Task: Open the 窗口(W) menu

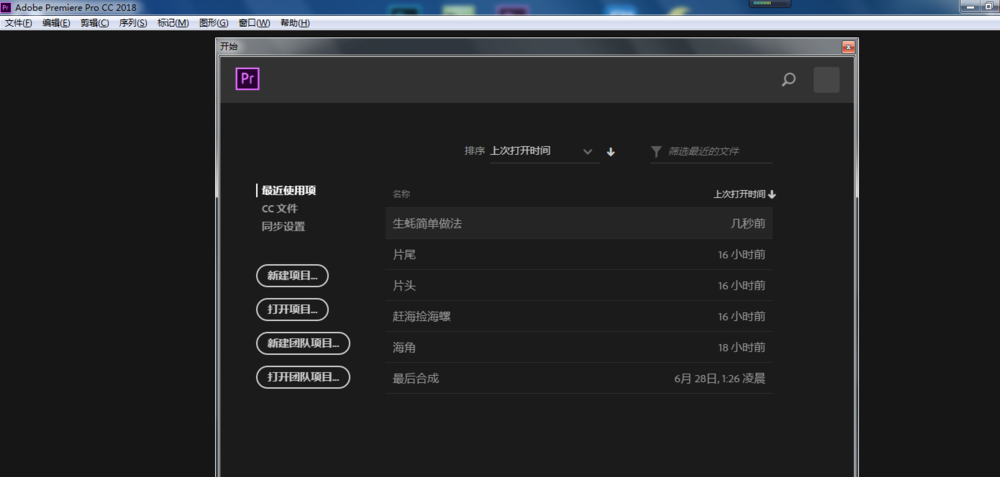Action: [254, 23]
